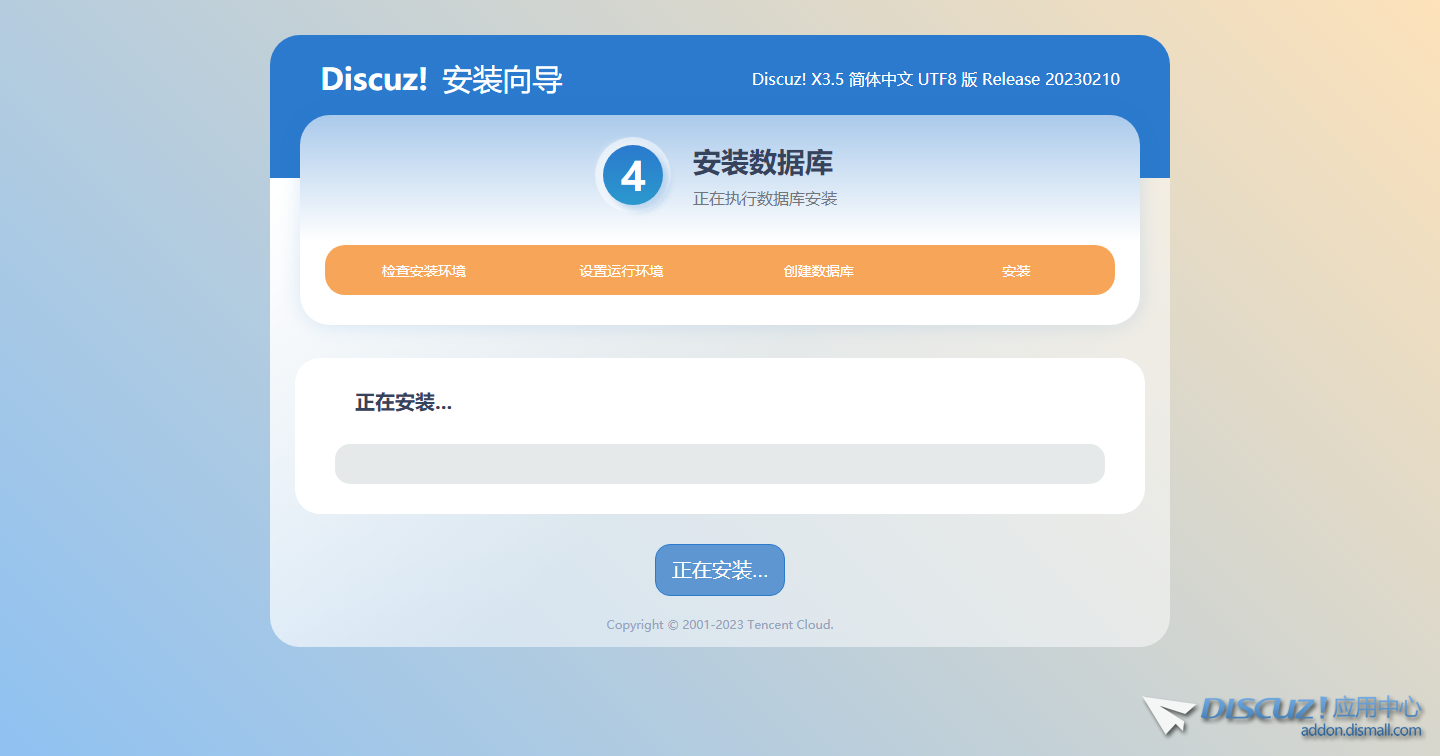
Task: Click the step 4 circle icon
Action: click(x=633, y=176)
